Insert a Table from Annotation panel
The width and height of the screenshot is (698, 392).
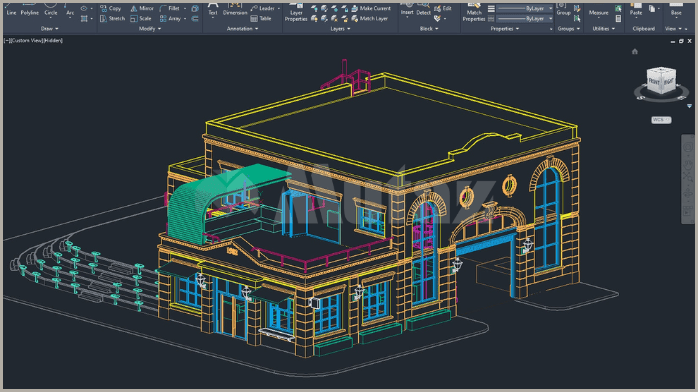(x=261, y=19)
